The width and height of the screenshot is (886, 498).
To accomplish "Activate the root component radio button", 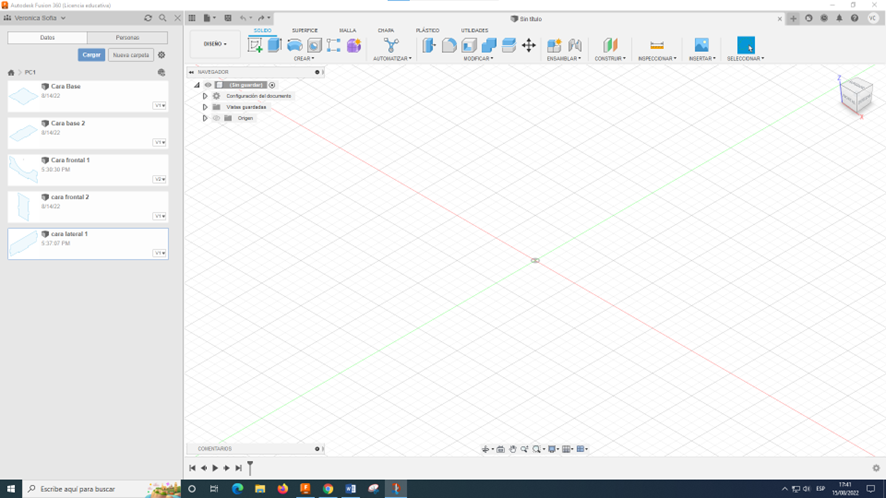I will click(x=272, y=85).
